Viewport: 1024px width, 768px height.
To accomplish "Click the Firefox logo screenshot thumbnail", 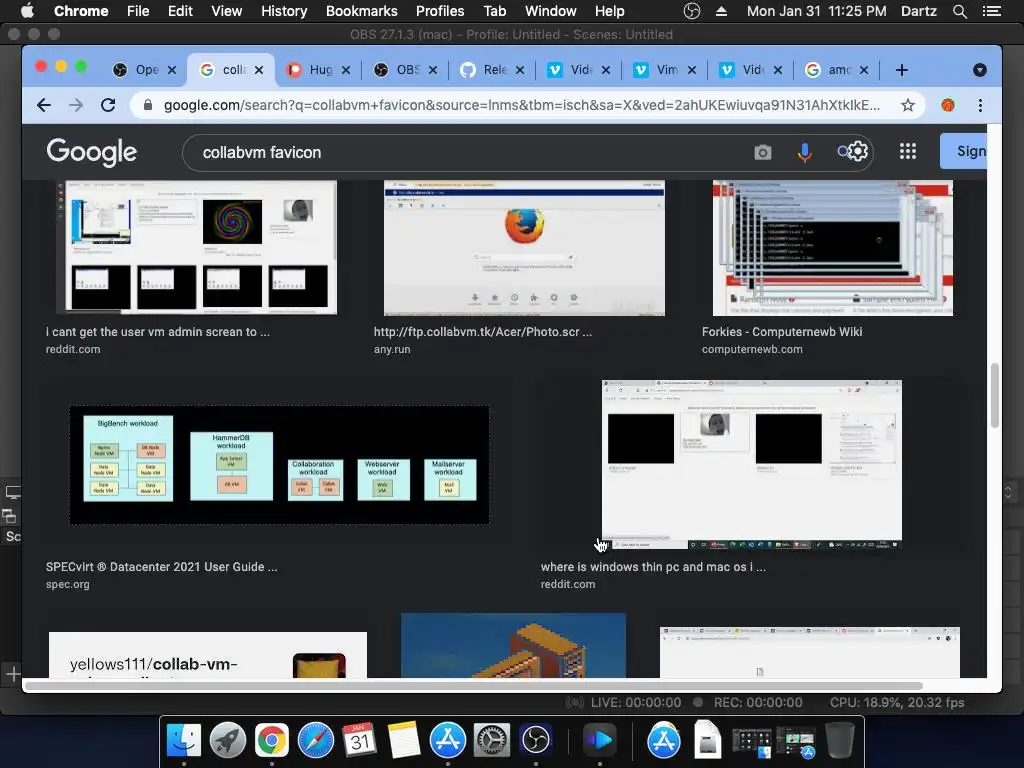I will [x=524, y=248].
